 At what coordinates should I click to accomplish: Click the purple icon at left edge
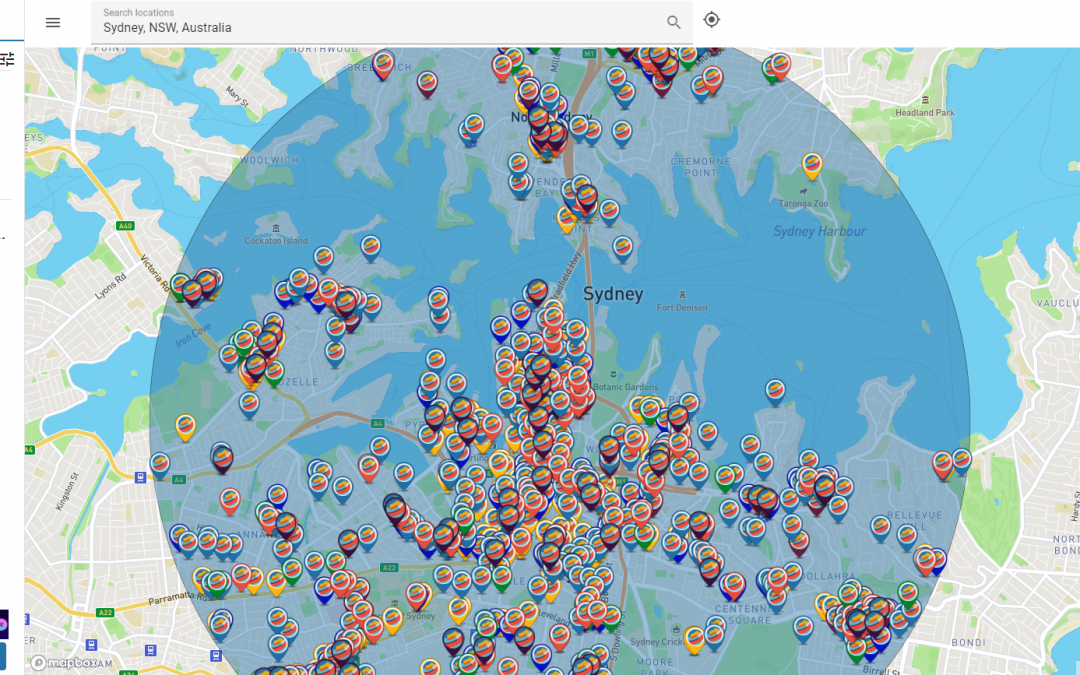pyautogui.click(x=4, y=624)
